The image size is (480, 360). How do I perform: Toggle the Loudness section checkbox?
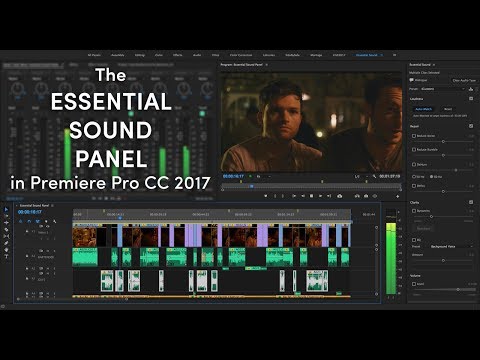471,98
